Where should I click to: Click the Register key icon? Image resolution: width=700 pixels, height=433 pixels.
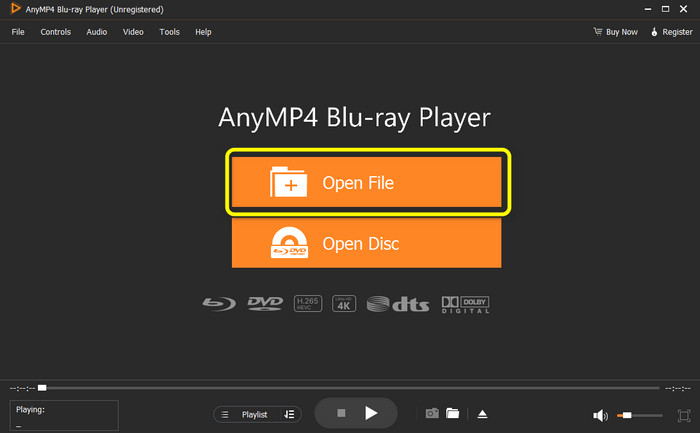tap(654, 32)
